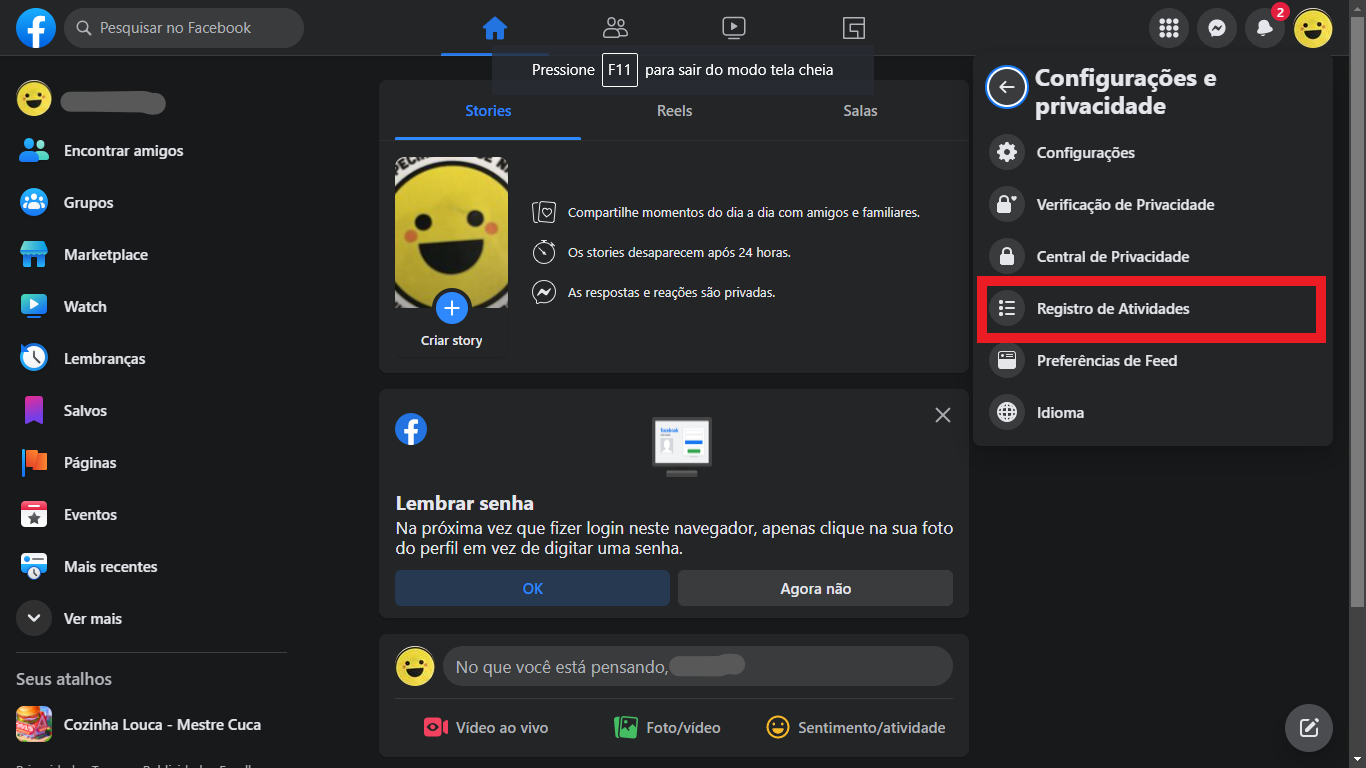The width and height of the screenshot is (1366, 768).
Task: Click the avatar beside the post composer
Action: click(x=415, y=666)
